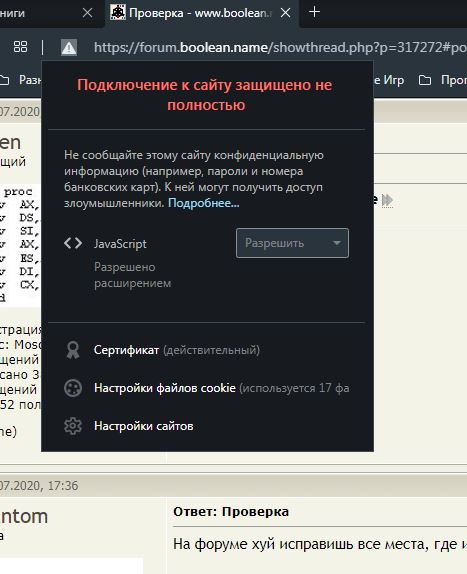The width and height of the screenshot is (467, 574).
Task: Open the JavaScript Разрешить dropdown
Action: click(292, 243)
